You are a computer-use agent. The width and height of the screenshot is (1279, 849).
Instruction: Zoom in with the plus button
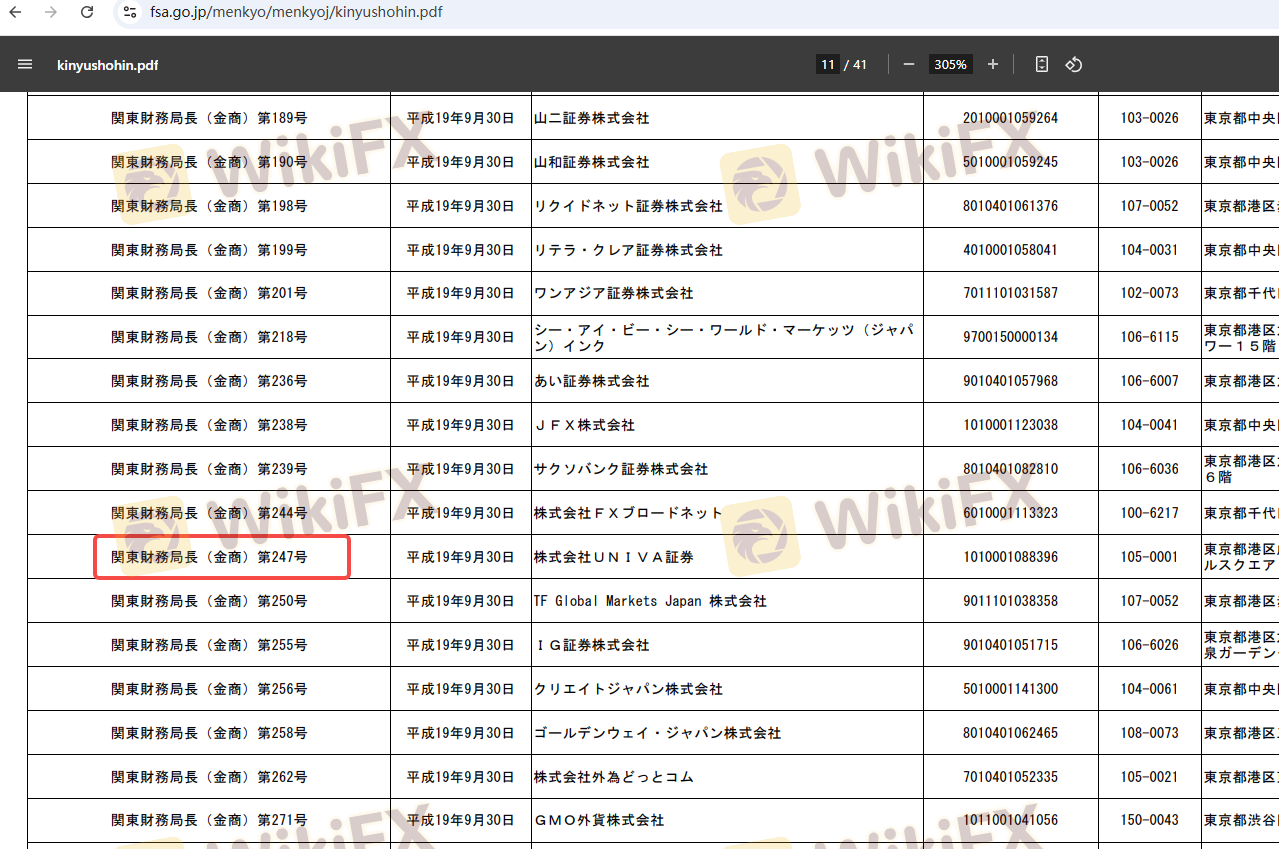(x=992, y=65)
